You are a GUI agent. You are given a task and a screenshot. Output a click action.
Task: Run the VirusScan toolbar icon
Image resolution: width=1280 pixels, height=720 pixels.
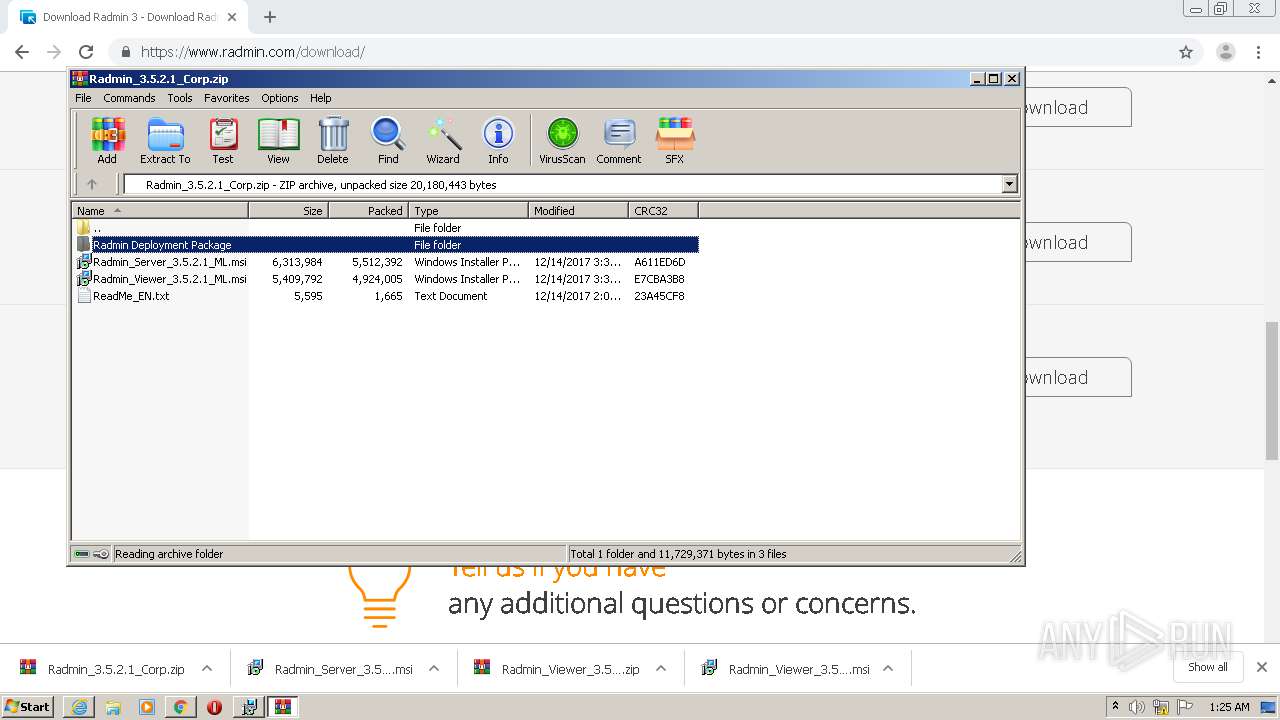562,140
